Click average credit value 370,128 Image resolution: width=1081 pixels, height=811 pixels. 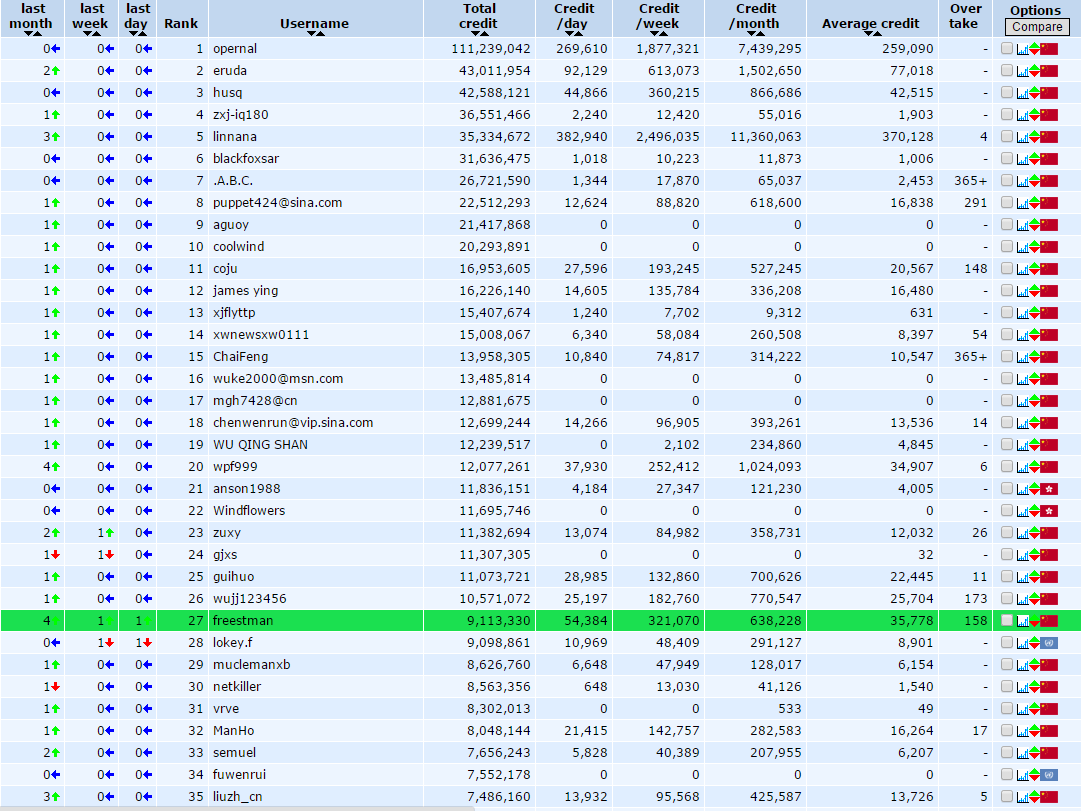(x=907, y=137)
